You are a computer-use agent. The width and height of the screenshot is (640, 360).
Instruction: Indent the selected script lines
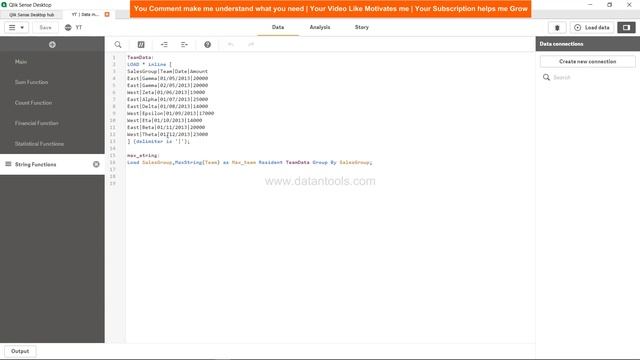coord(164,44)
